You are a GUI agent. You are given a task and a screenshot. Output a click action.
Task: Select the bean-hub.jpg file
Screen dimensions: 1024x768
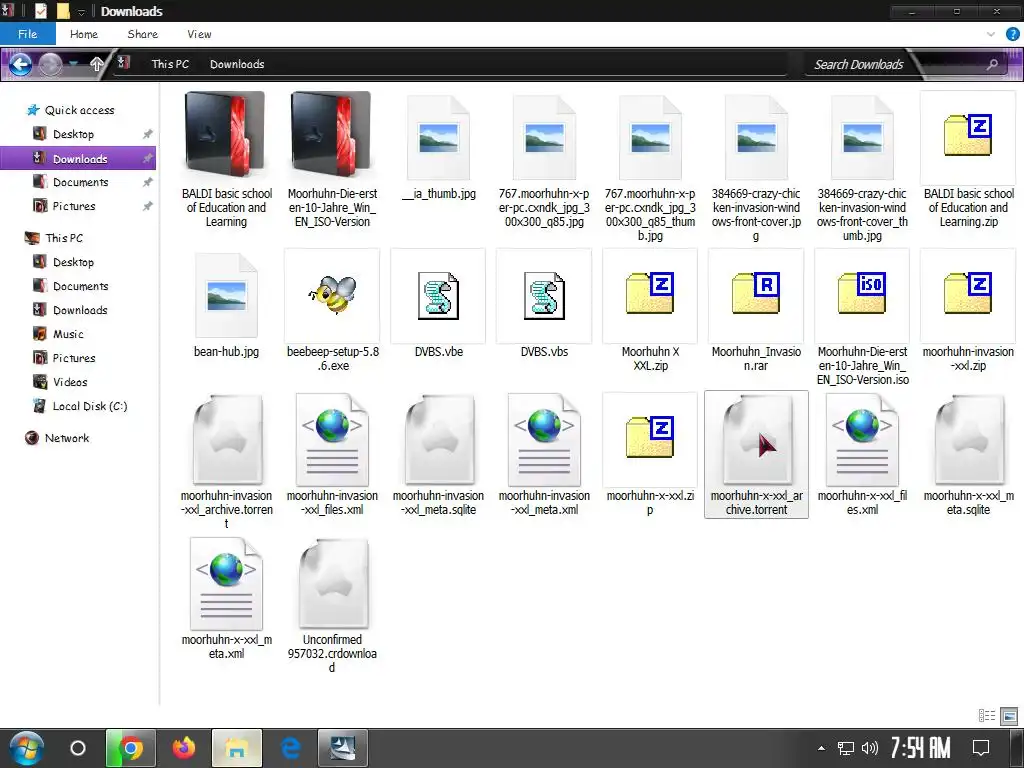coord(226,304)
